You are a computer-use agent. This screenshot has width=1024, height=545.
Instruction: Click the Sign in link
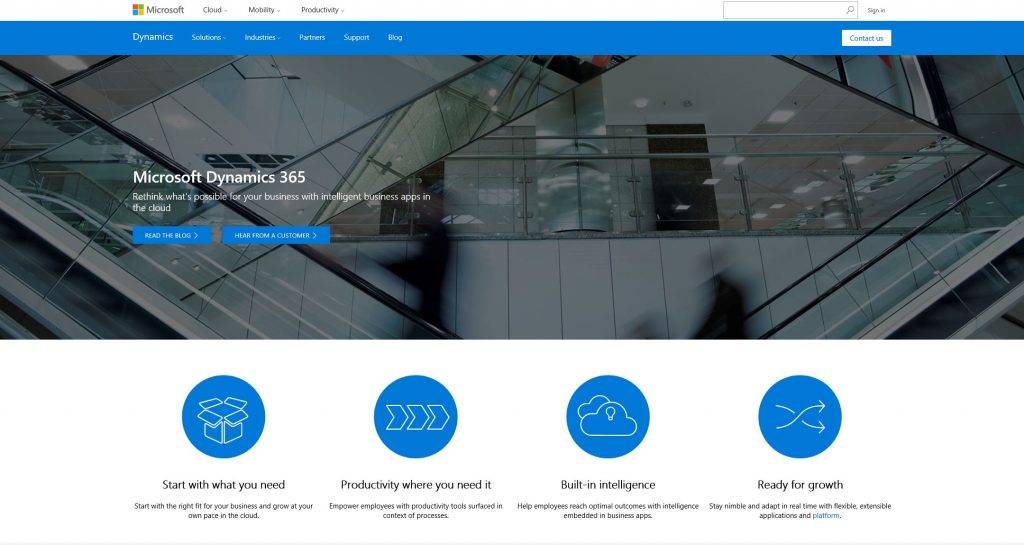pos(876,10)
